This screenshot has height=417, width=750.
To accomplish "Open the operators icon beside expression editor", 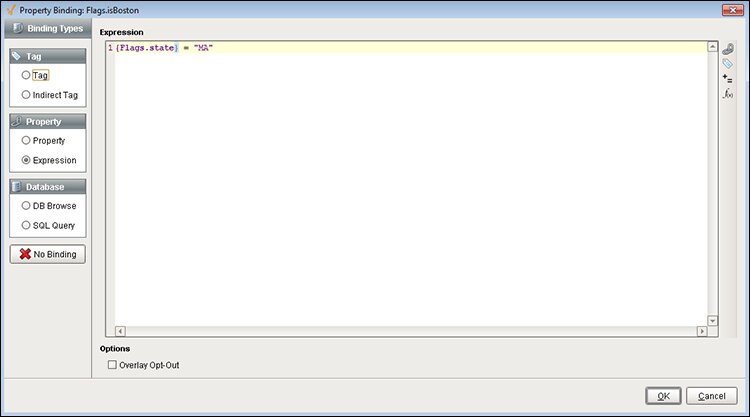I will 728,78.
